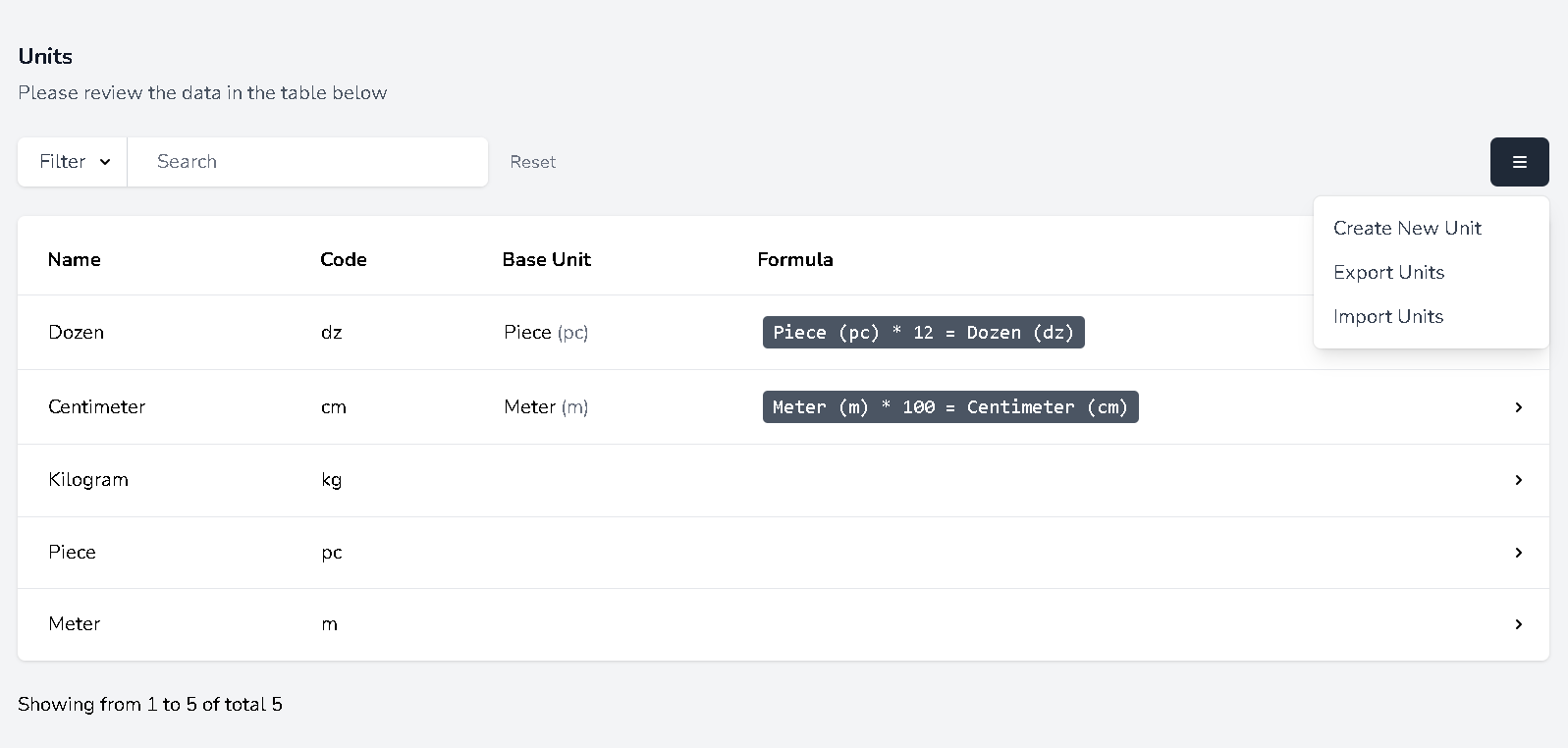Click Piece (pc) base unit in Dozen row
1568x748 pixels.
[x=545, y=333]
